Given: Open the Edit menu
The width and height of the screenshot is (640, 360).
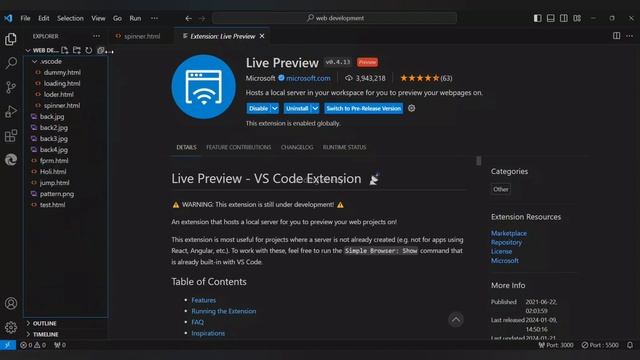Looking at the screenshot, I should pyautogui.click(x=43, y=18).
